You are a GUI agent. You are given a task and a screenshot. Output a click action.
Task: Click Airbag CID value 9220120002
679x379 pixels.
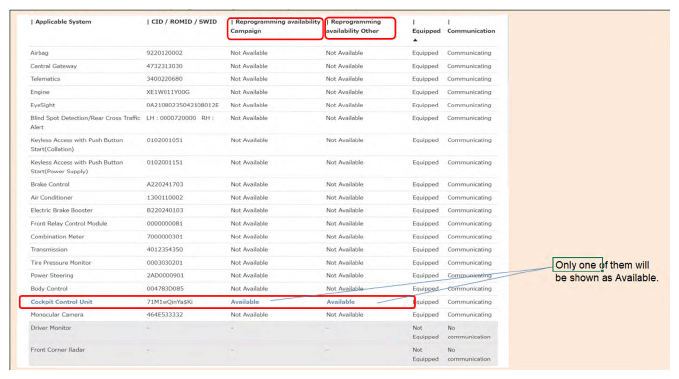(x=165, y=53)
